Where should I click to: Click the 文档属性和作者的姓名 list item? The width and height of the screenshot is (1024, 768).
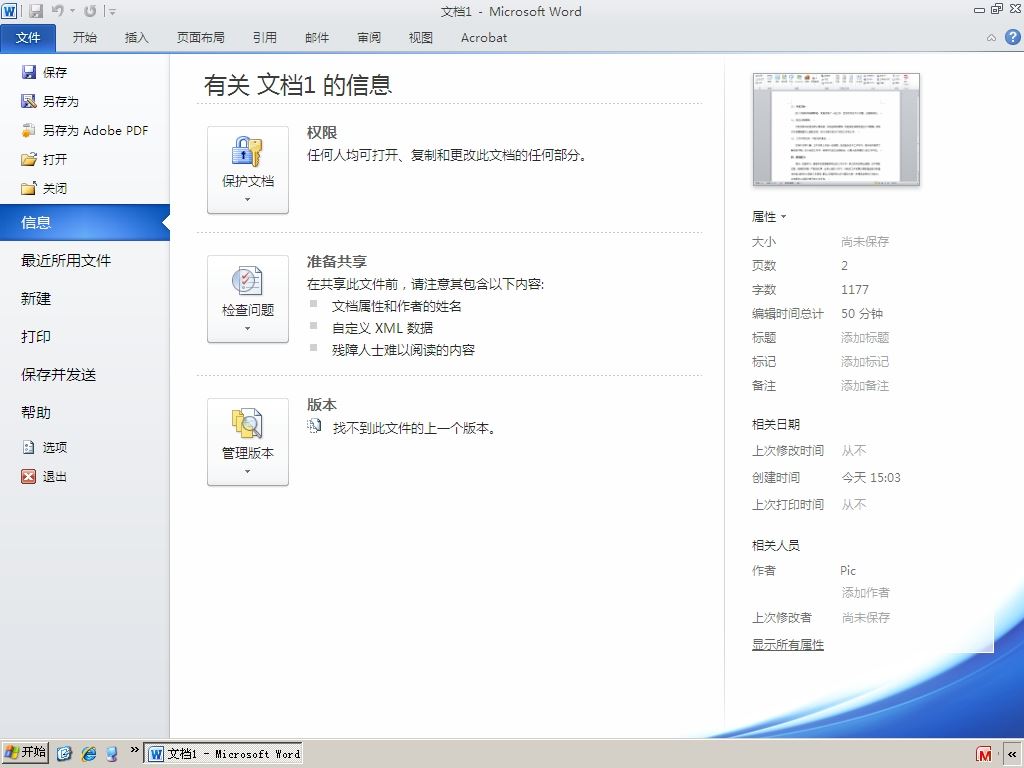pyautogui.click(x=396, y=306)
